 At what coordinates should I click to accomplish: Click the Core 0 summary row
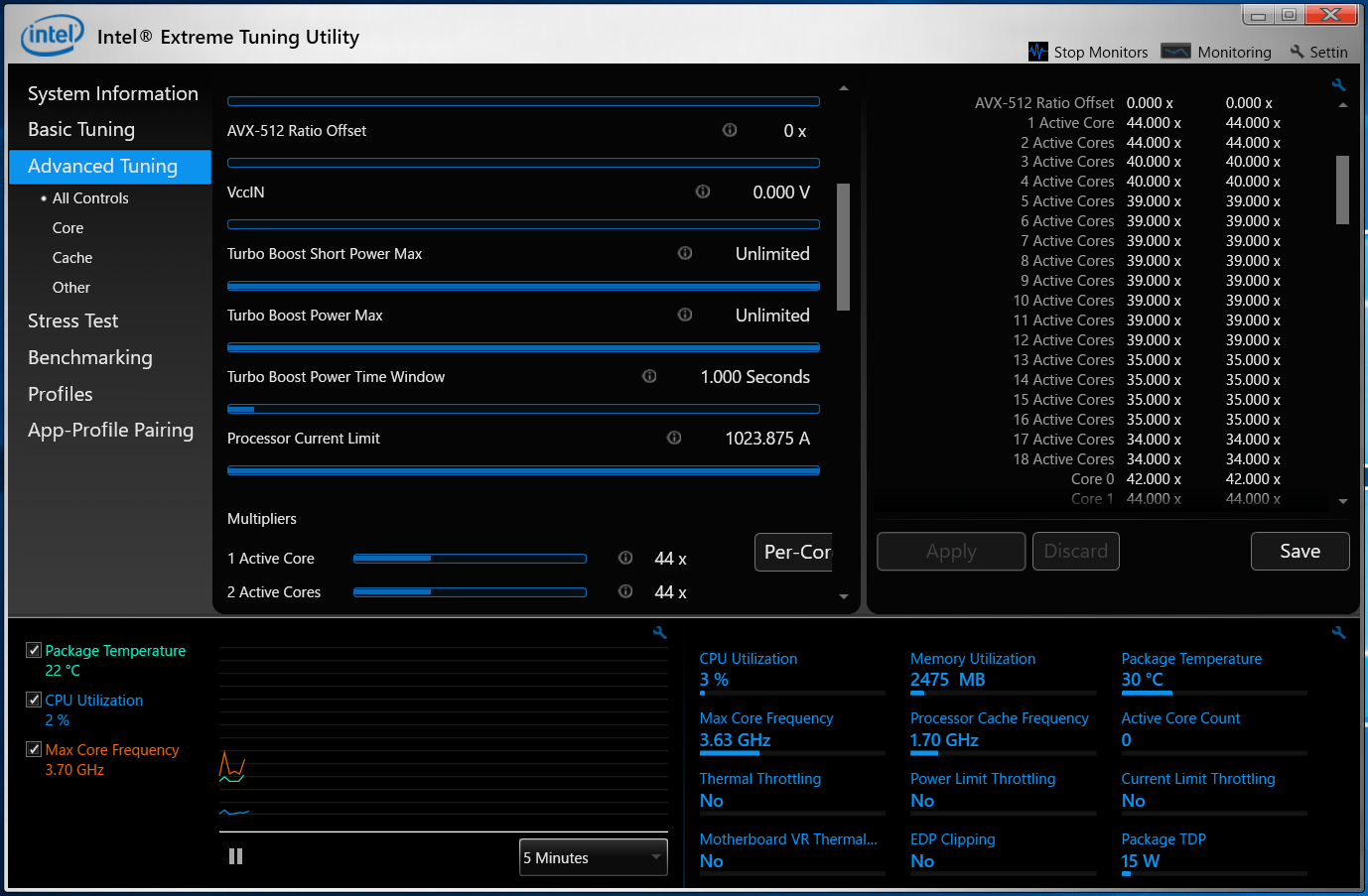[1176, 479]
